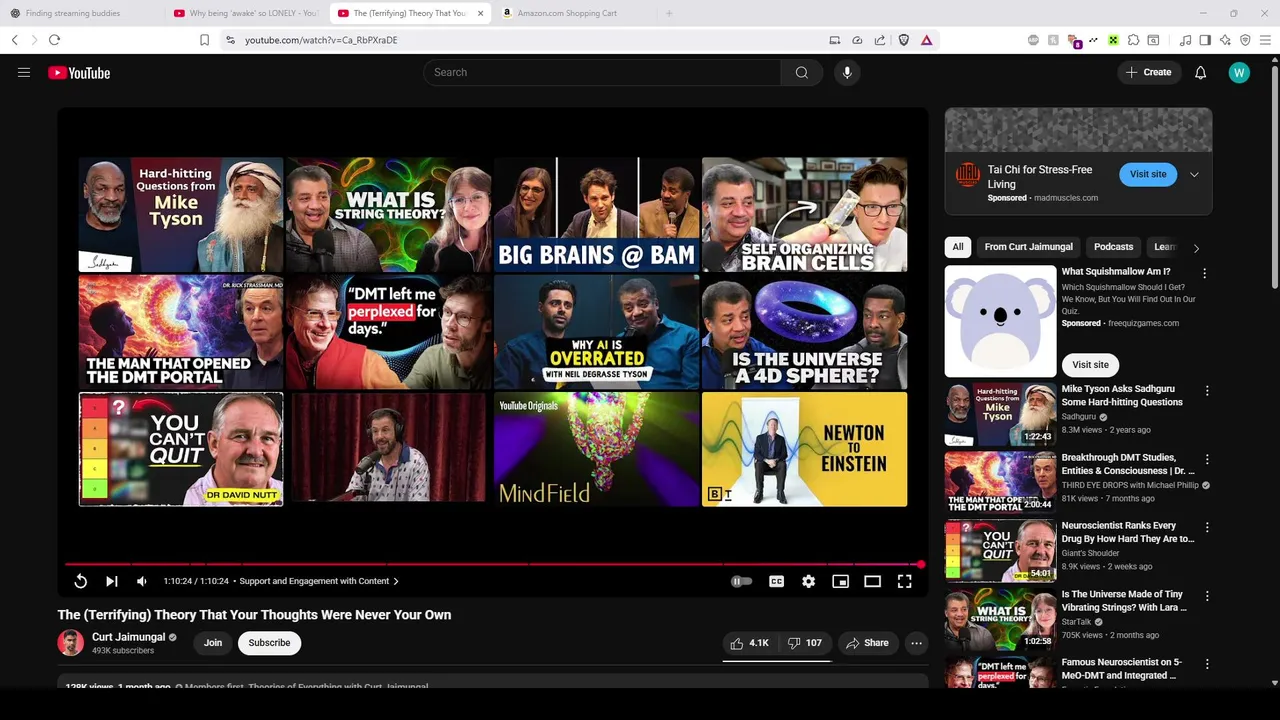Open Curt Jaimungal channel avatar
The height and width of the screenshot is (720, 1280).
point(70,643)
